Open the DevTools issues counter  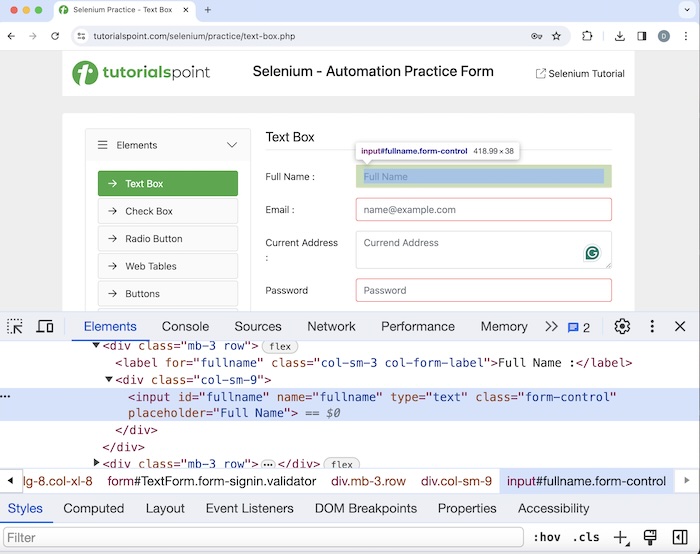579,327
